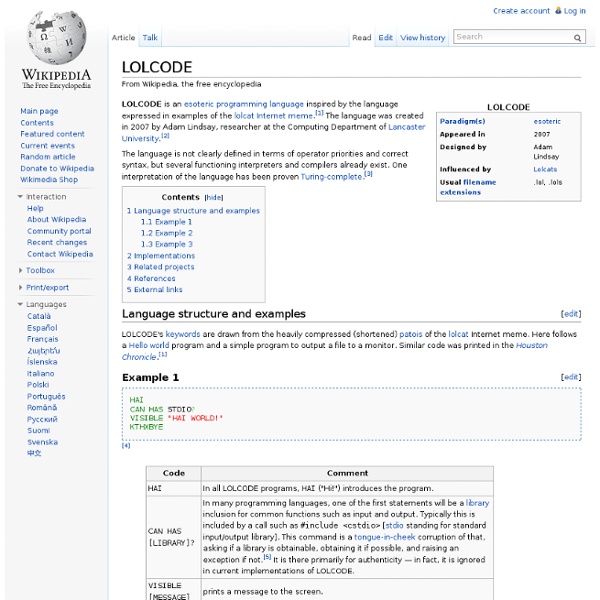Screen dimensions: 600x600
Task: Open the Turing-complete link
Action: coord(331,177)
